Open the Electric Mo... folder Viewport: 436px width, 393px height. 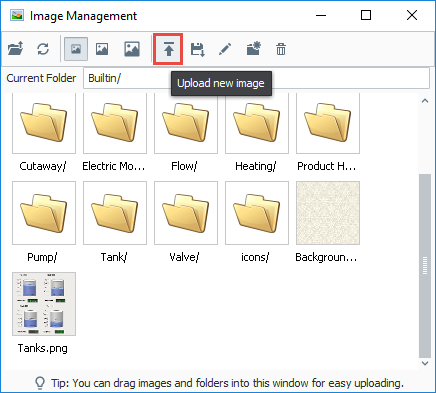pyautogui.click(x=115, y=123)
